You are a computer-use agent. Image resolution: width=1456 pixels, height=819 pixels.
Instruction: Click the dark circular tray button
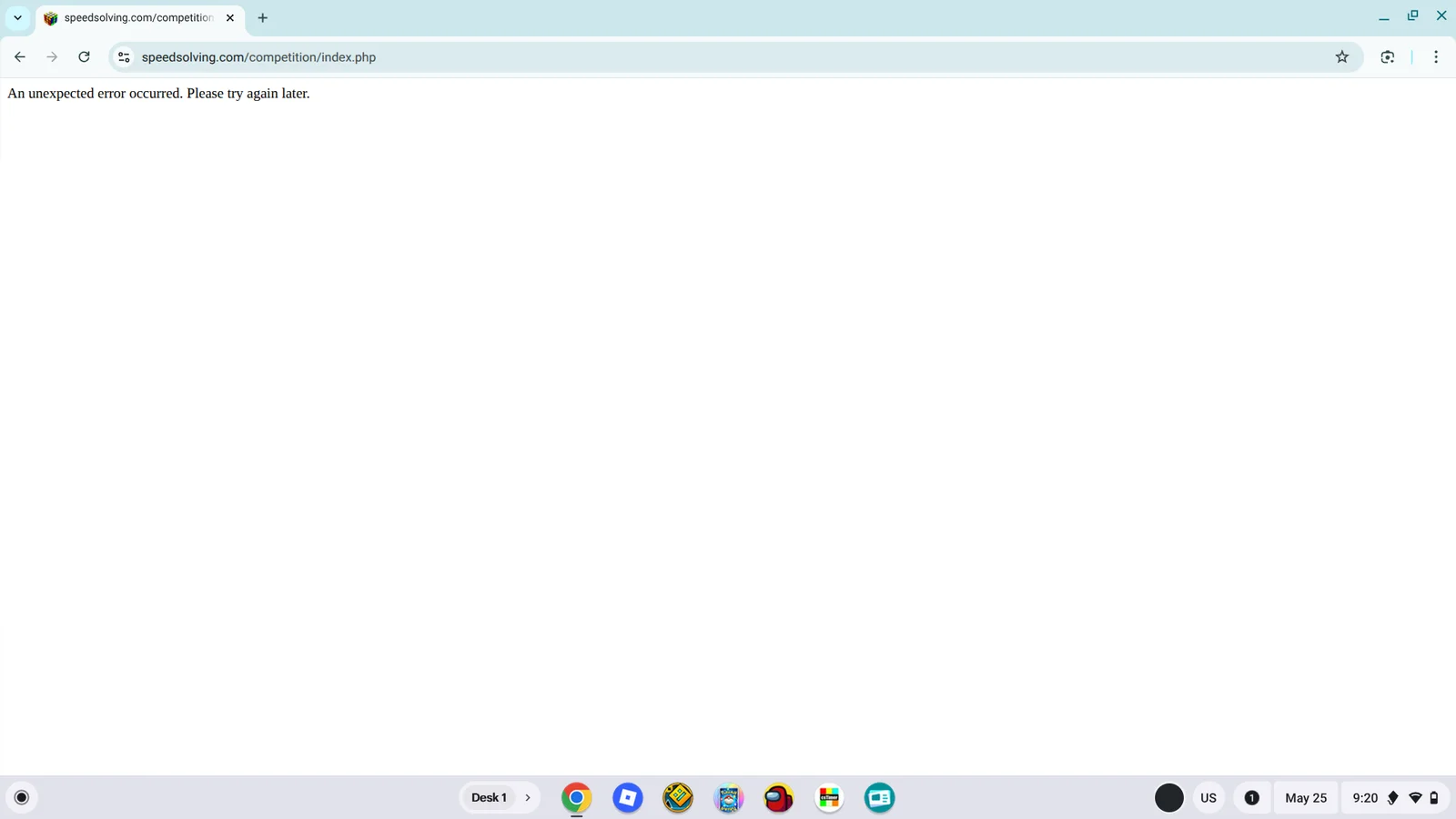[x=1169, y=798]
